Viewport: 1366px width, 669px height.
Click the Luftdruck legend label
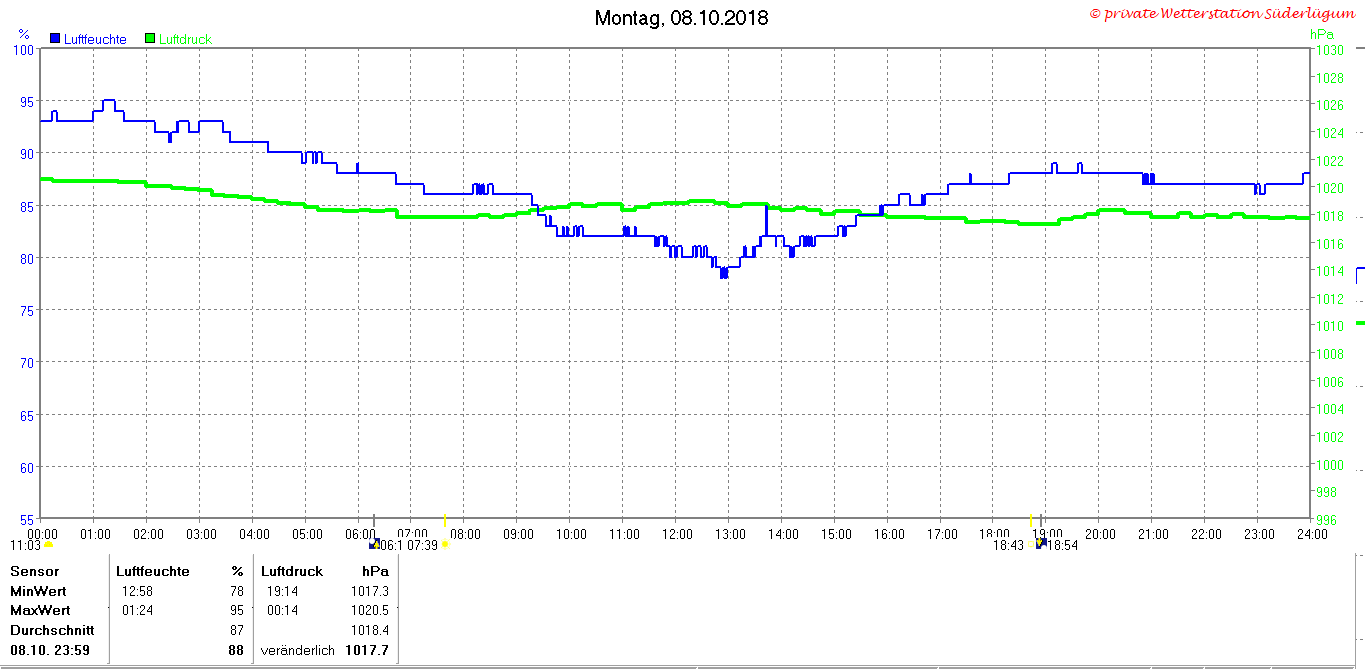coord(185,39)
